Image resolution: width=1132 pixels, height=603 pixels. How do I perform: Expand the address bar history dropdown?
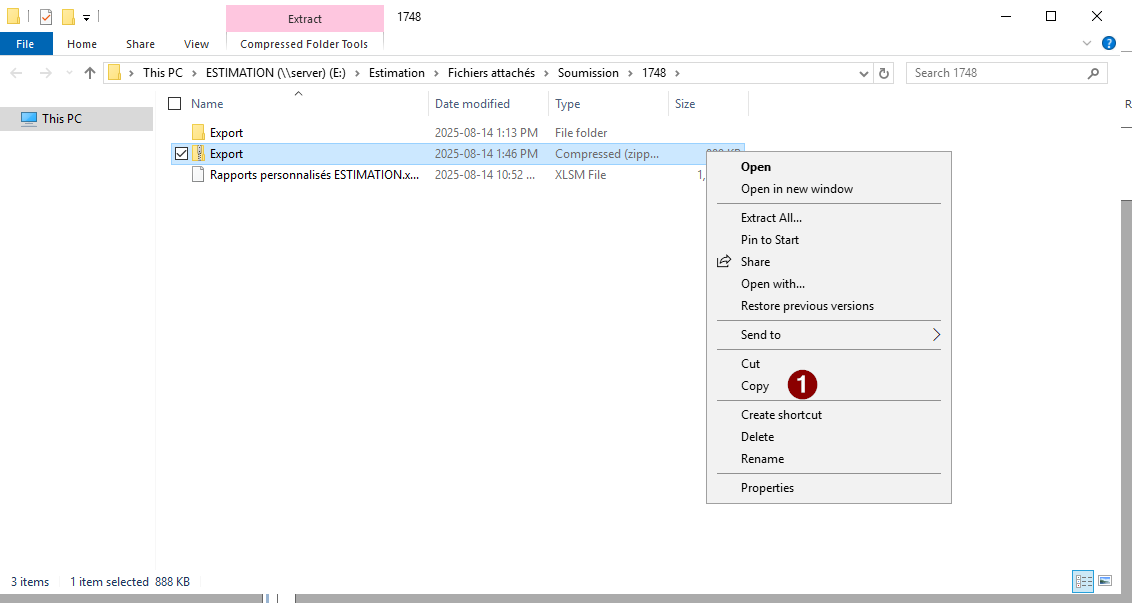coord(865,73)
